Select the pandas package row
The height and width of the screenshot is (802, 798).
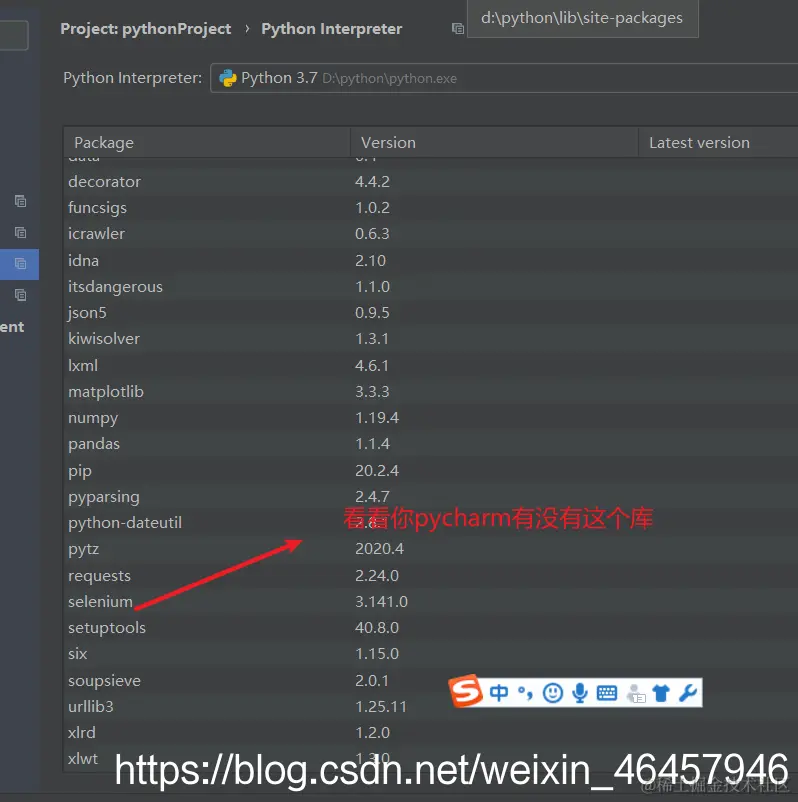(431, 443)
